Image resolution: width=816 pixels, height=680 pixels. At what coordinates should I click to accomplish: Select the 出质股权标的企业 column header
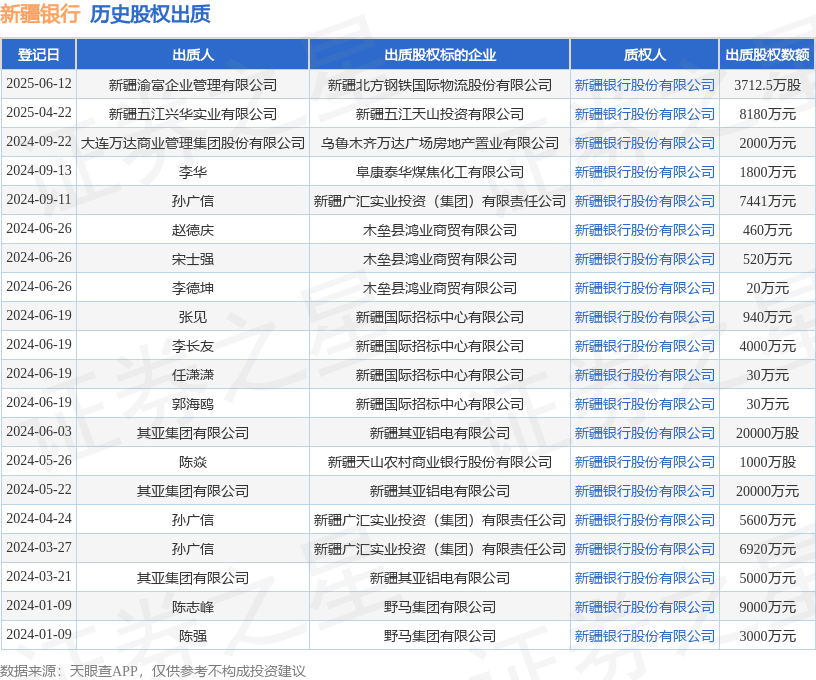(x=440, y=55)
